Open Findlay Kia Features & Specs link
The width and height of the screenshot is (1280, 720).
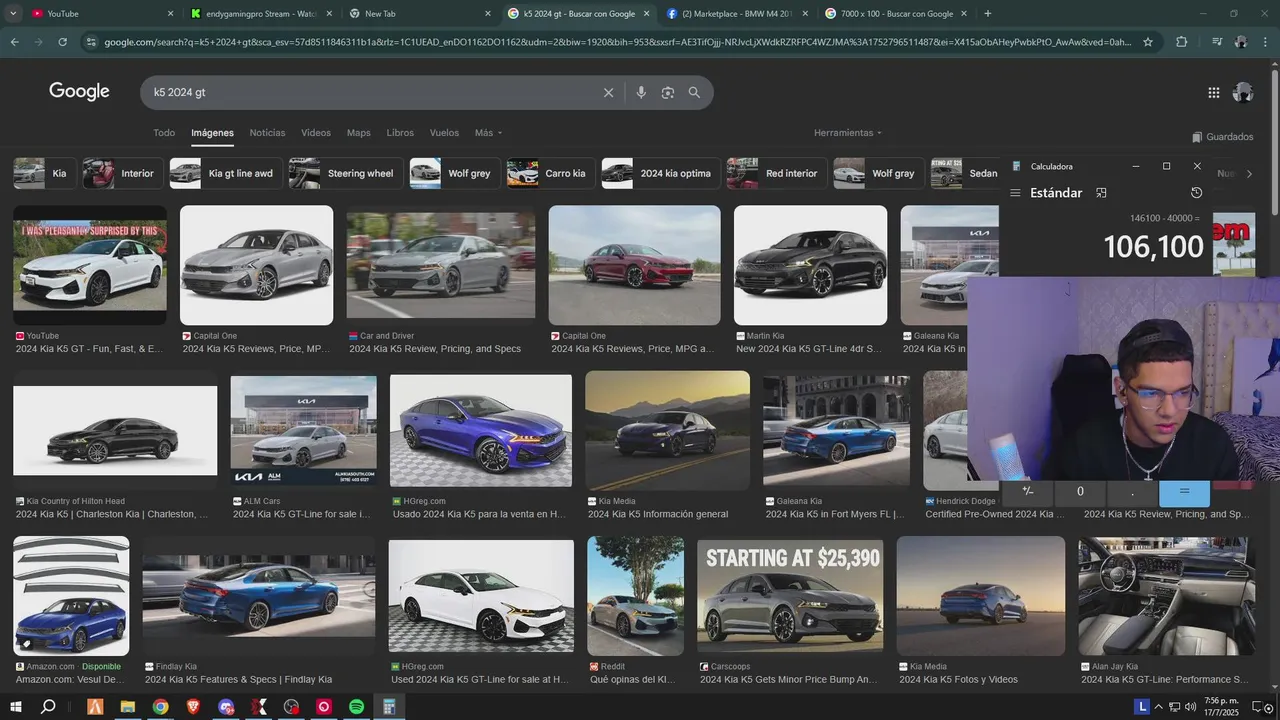coord(238,680)
